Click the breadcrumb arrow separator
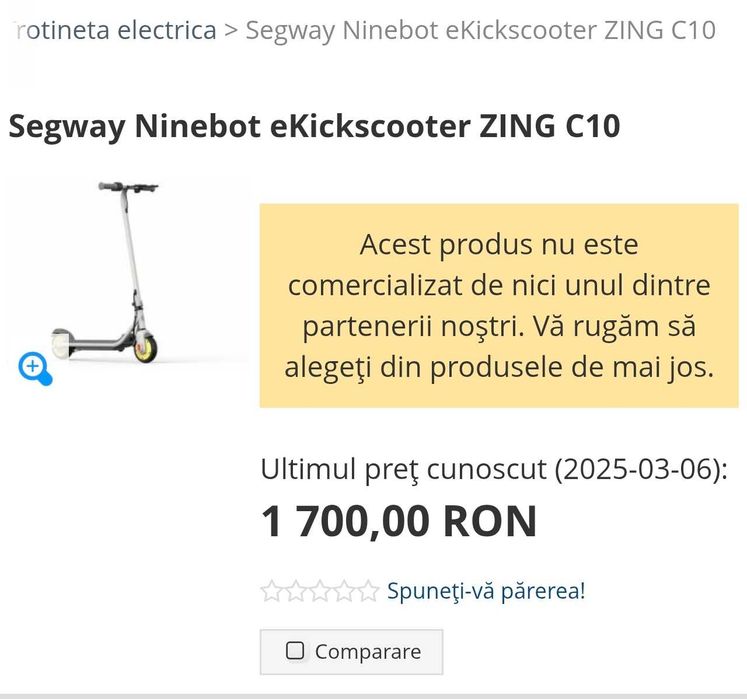Viewport: 747px width, 699px height. pyautogui.click(x=231, y=30)
